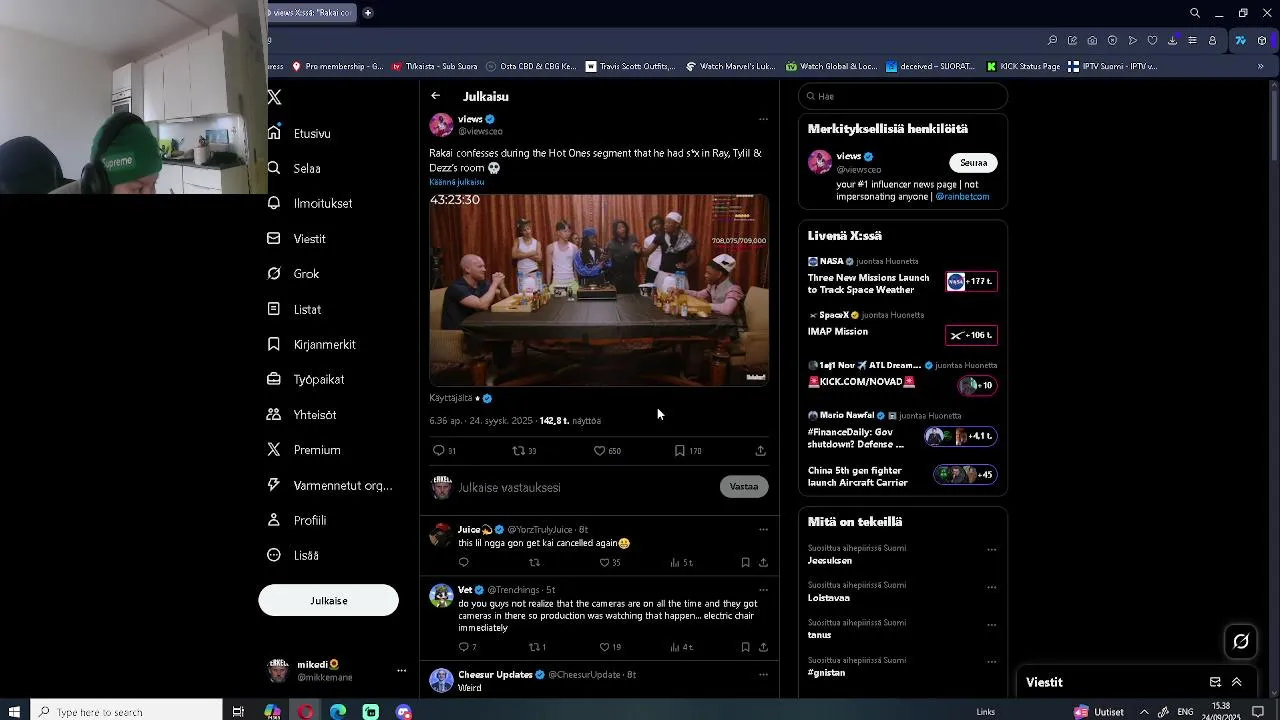
Task: Show more bookmarks chevron
Action: [x=1260, y=66]
